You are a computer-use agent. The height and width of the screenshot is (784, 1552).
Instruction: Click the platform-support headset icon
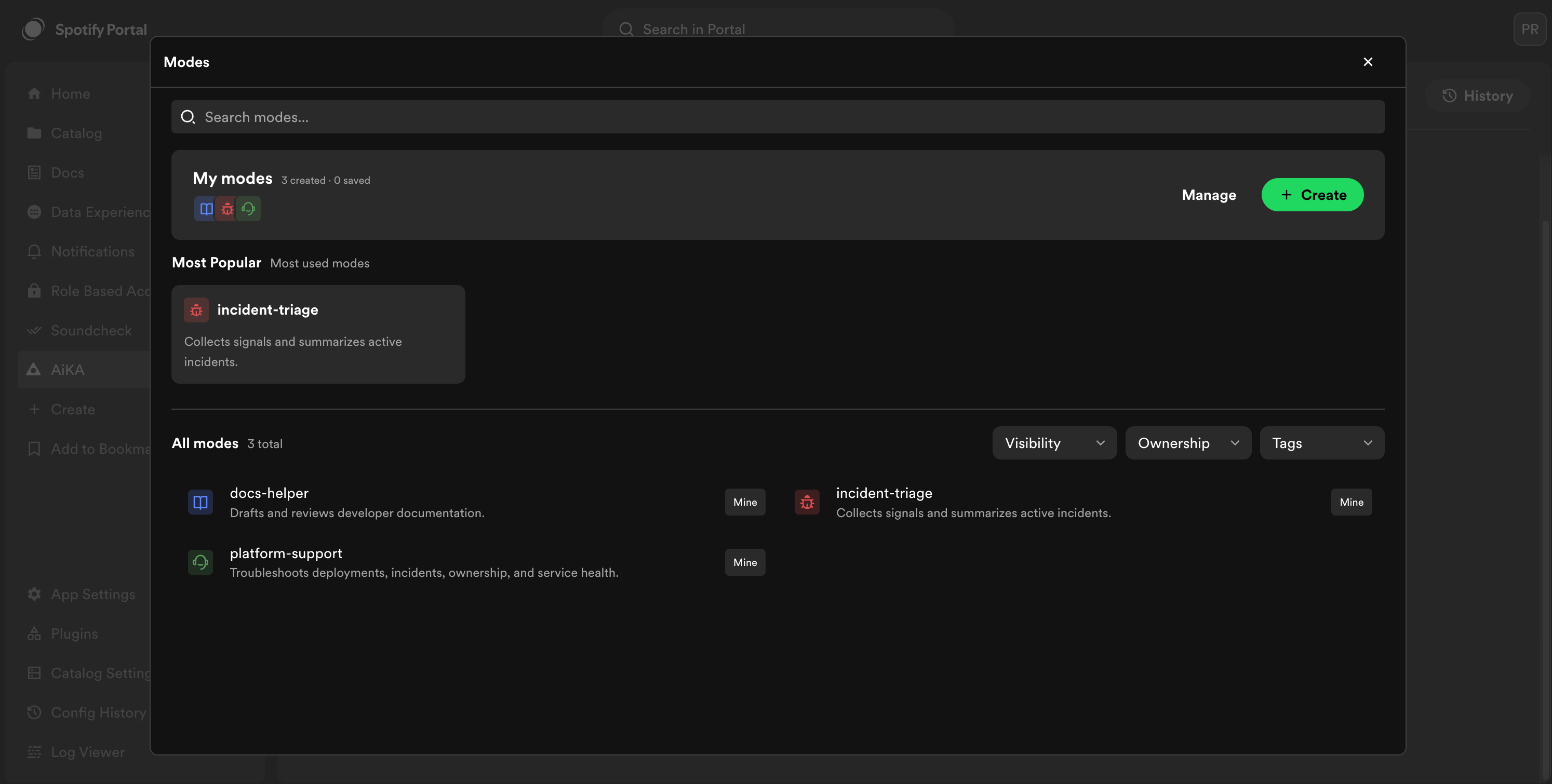(200, 562)
